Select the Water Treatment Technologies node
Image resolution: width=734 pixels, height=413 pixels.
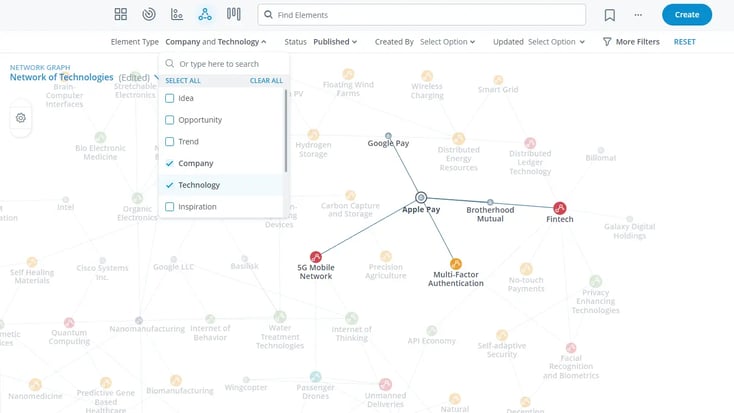coord(280,317)
